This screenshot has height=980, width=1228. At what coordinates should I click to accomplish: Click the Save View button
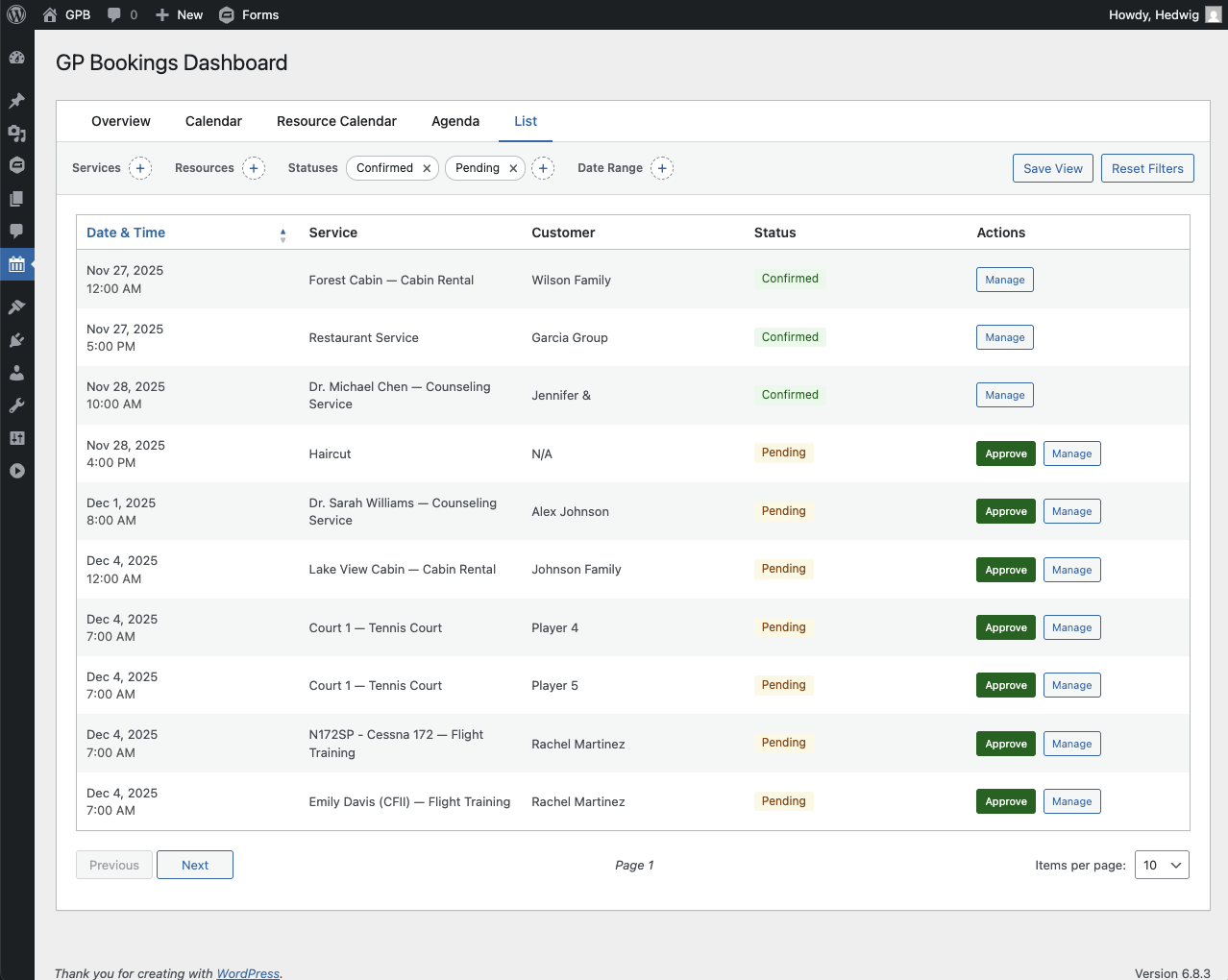(1052, 168)
